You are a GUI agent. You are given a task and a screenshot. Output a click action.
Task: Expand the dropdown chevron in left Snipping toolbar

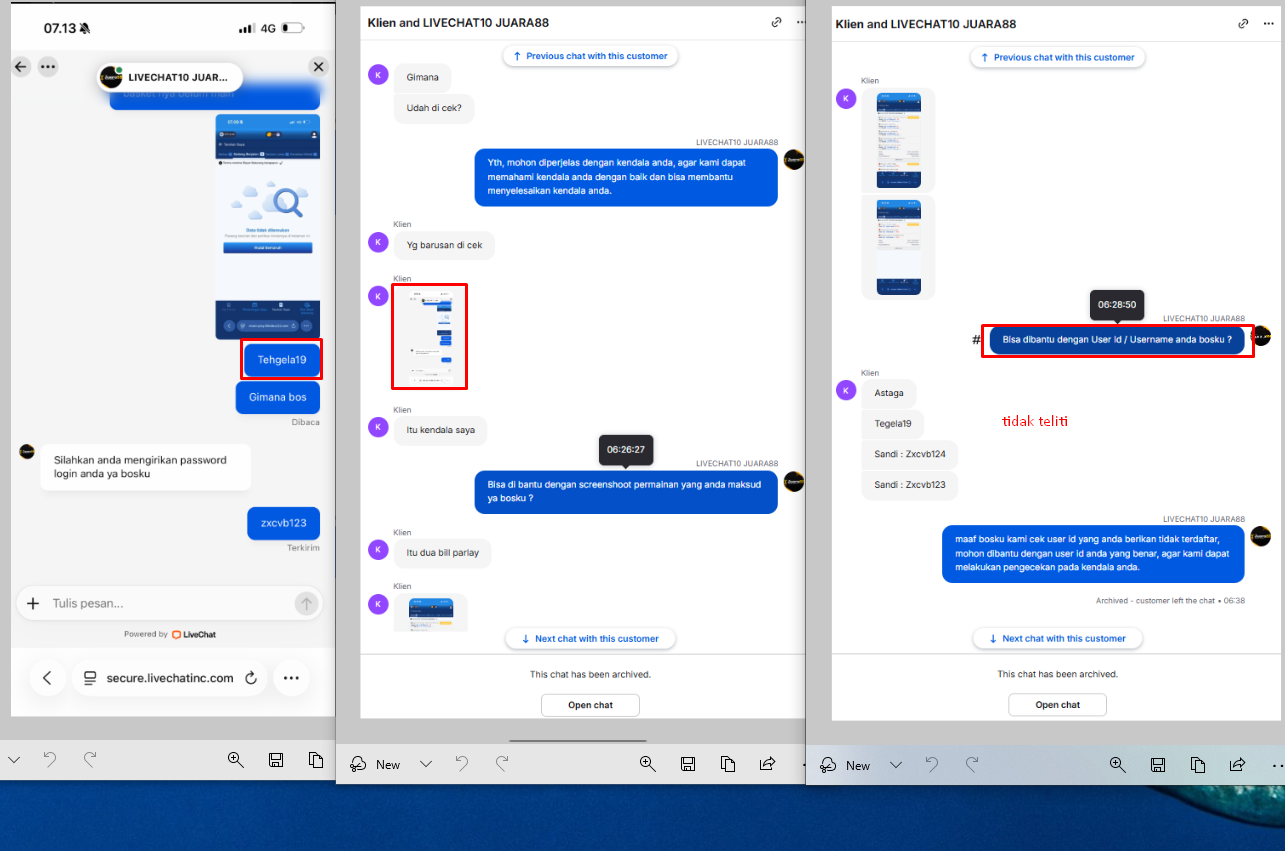pyautogui.click(x=14, y=760)
